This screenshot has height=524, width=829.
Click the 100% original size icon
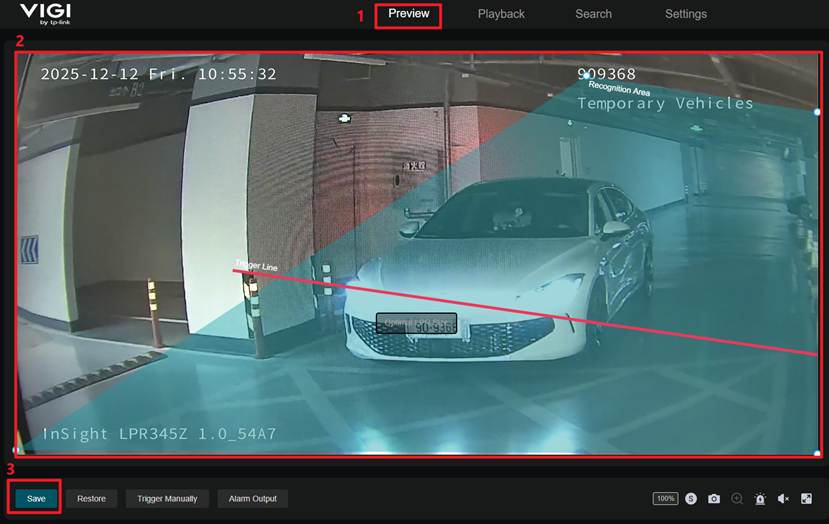[666, 499]
